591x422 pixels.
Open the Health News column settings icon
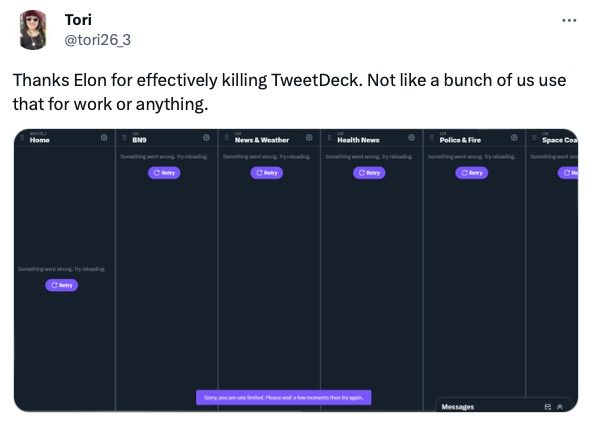click(x=412, y=138)
